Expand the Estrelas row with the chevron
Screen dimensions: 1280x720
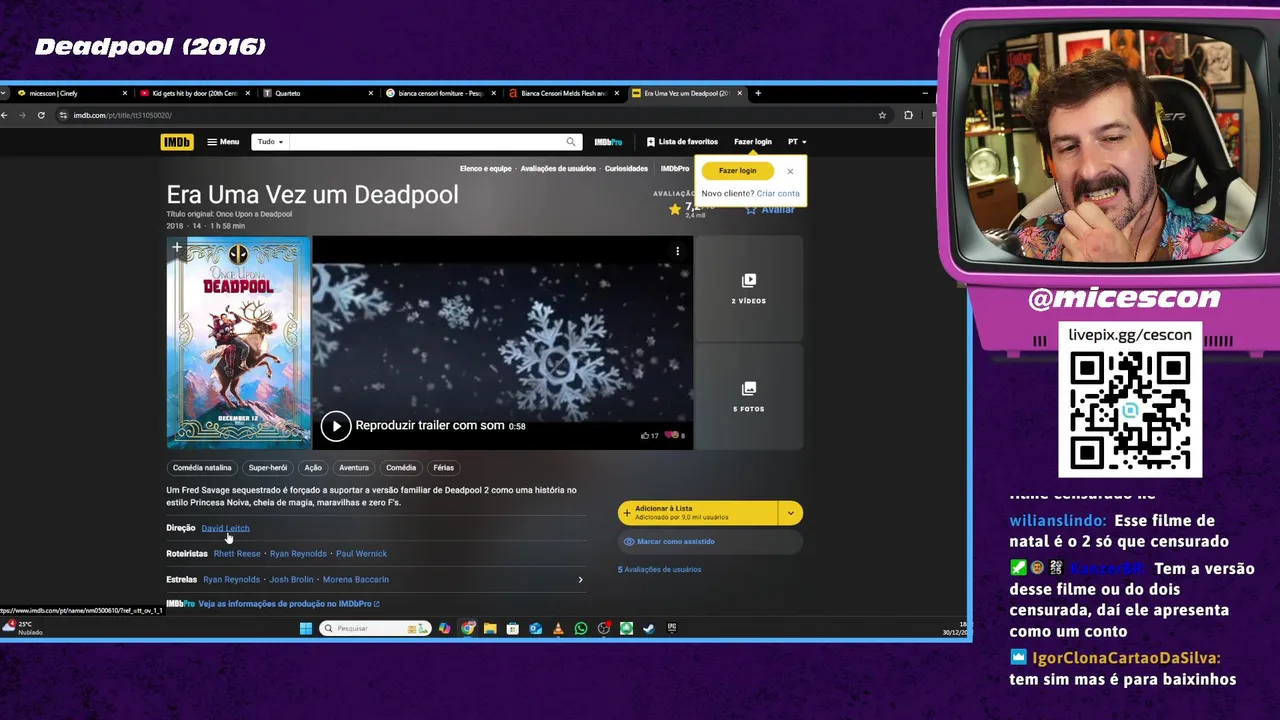click(580, 580)
